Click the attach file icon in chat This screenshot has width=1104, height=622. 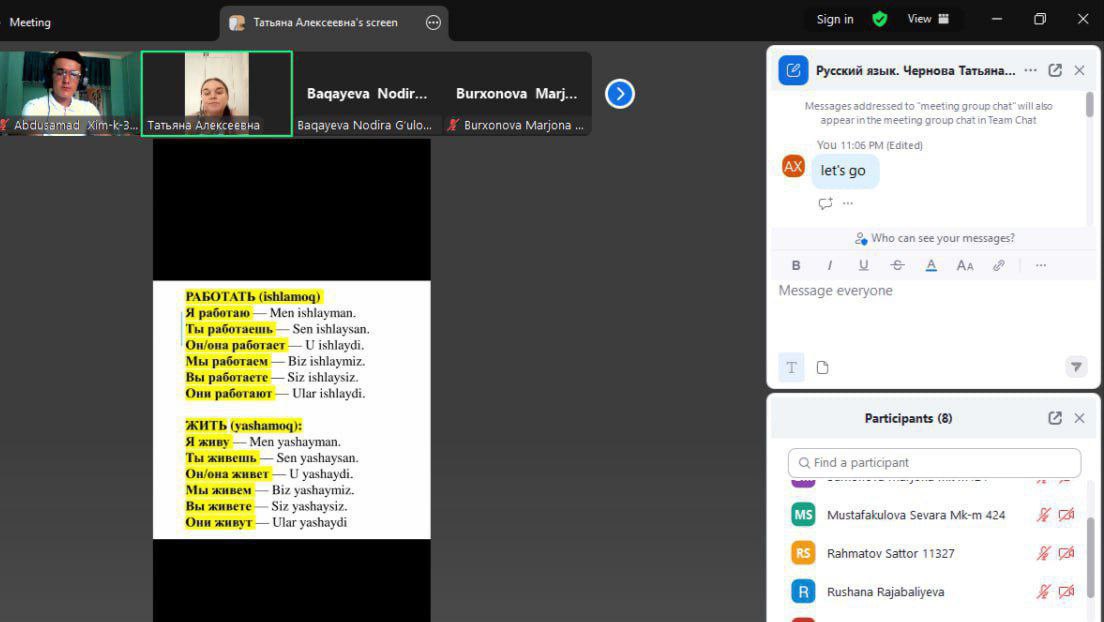click(822, 367)
